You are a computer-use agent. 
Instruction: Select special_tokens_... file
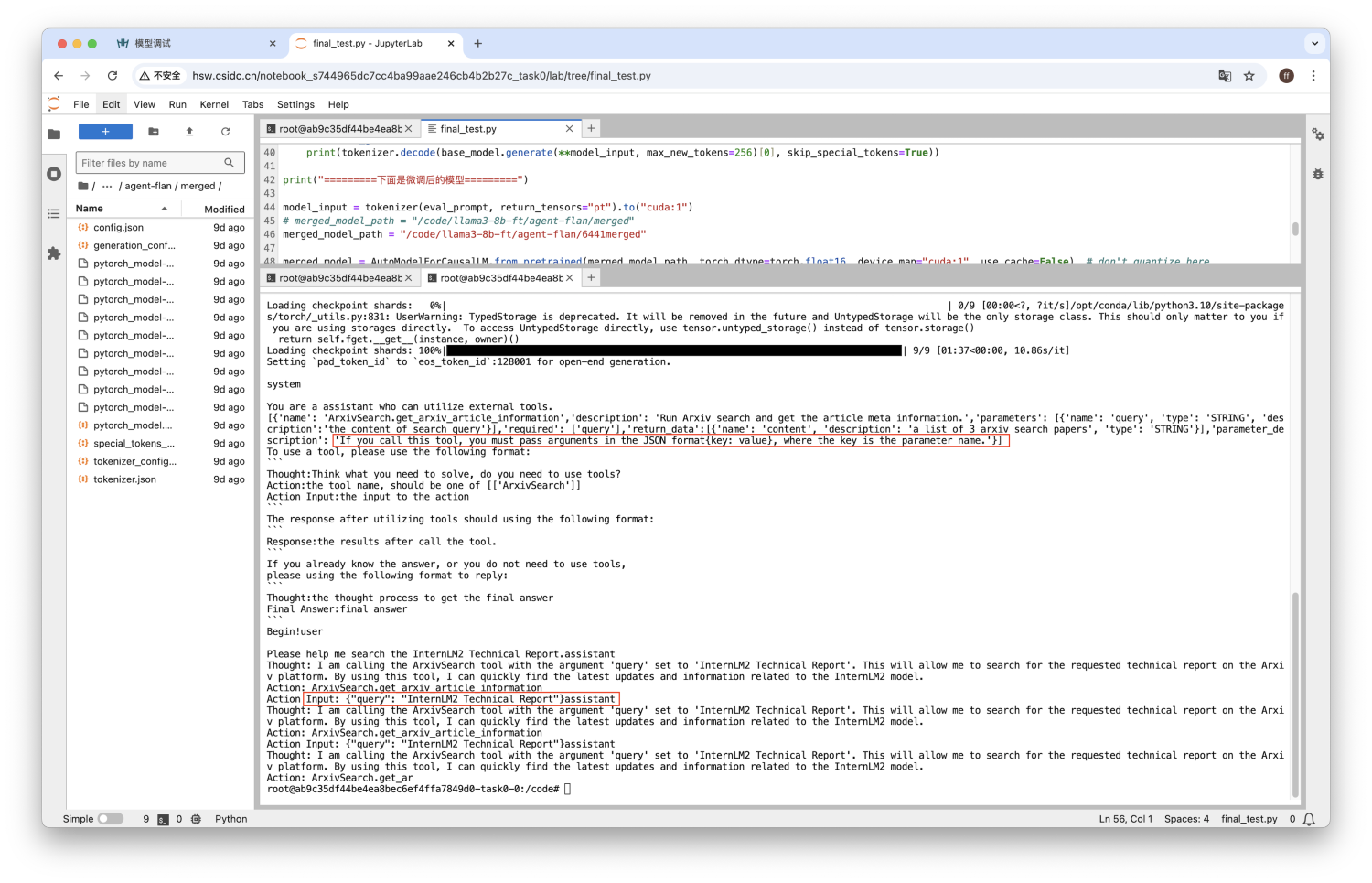coord(160,443)
